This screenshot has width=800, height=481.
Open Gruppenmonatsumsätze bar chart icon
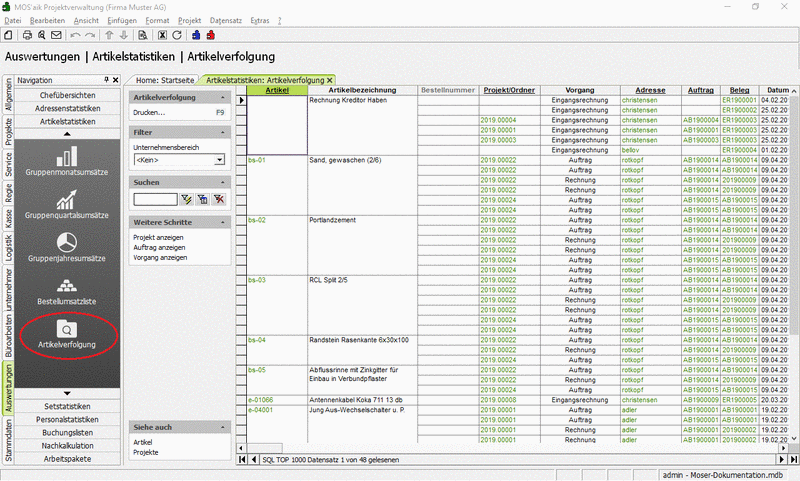67,156
